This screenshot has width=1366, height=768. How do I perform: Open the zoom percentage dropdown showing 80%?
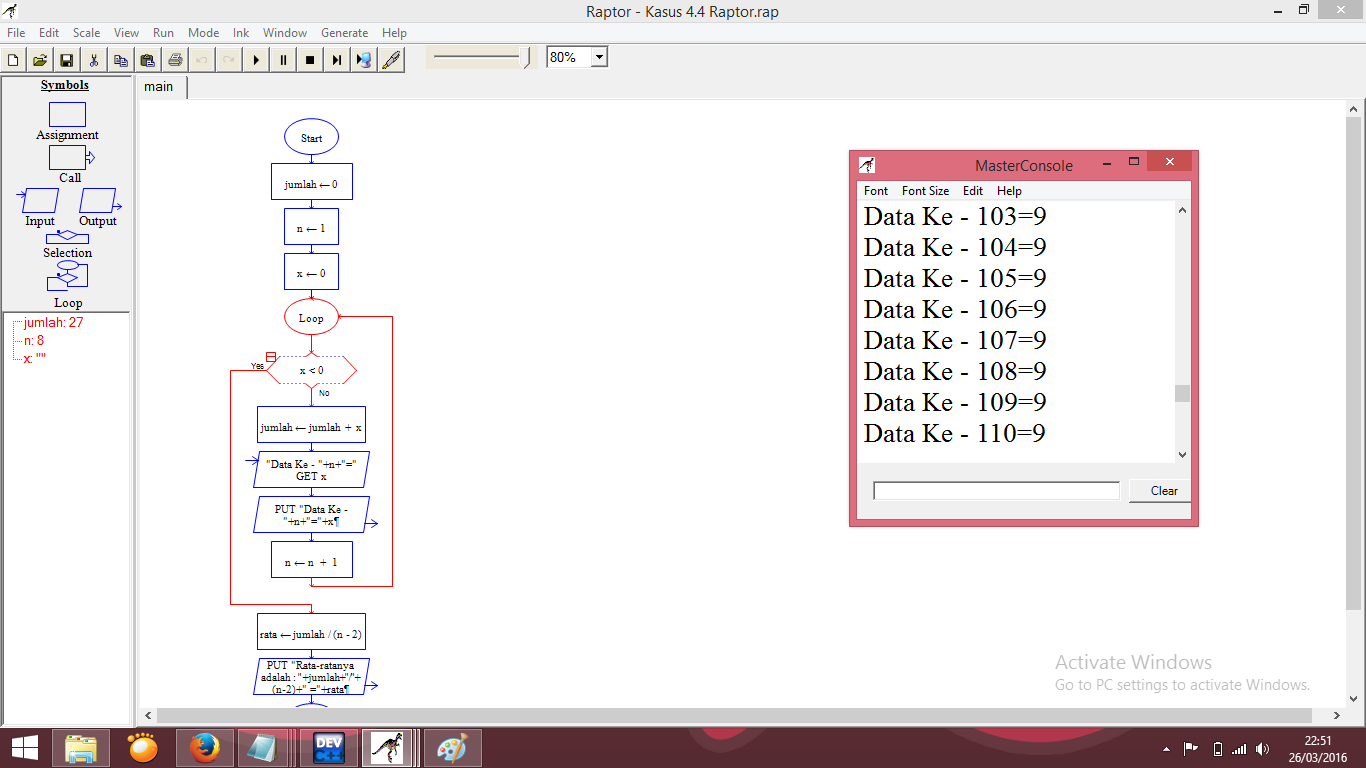(599, 57)
